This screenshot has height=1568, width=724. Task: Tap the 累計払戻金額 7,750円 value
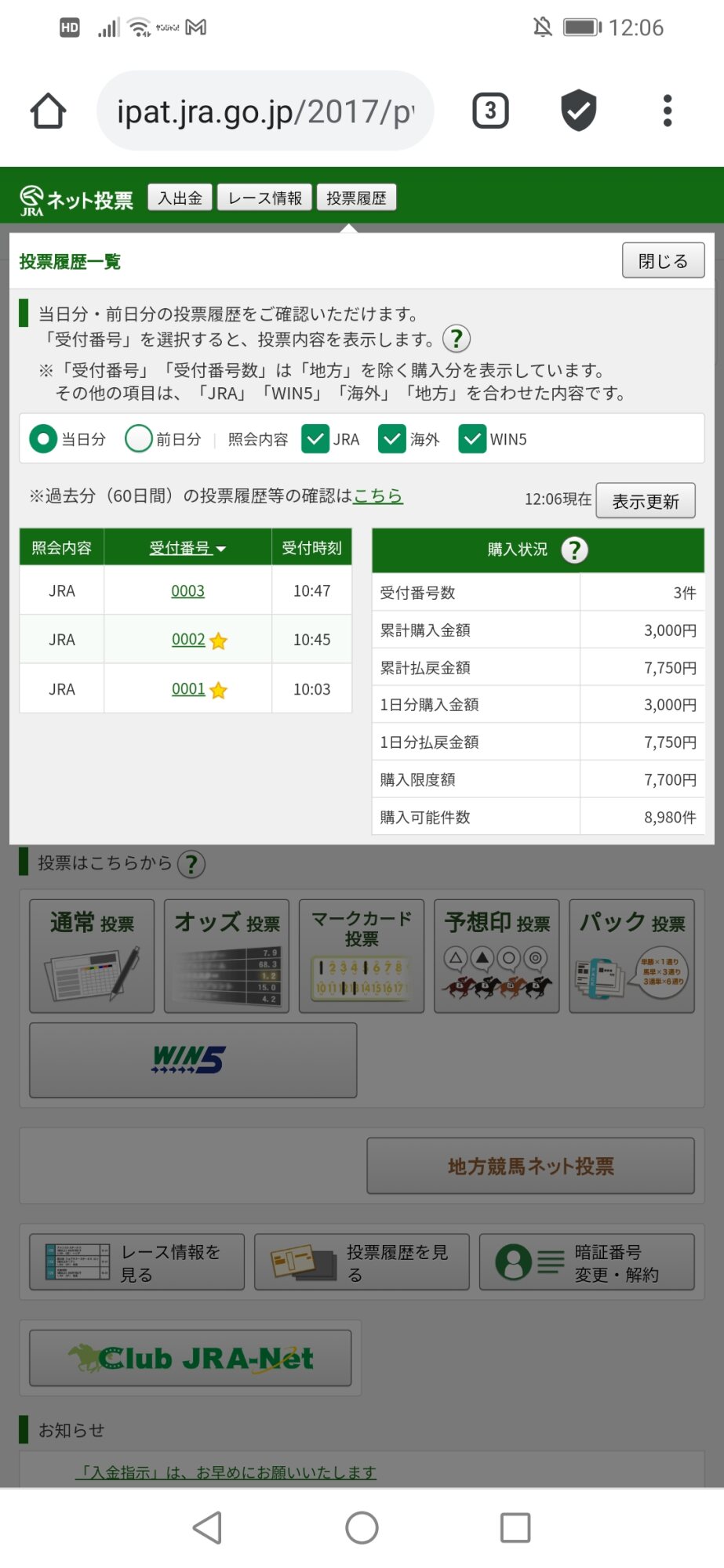tap(671, 668)
